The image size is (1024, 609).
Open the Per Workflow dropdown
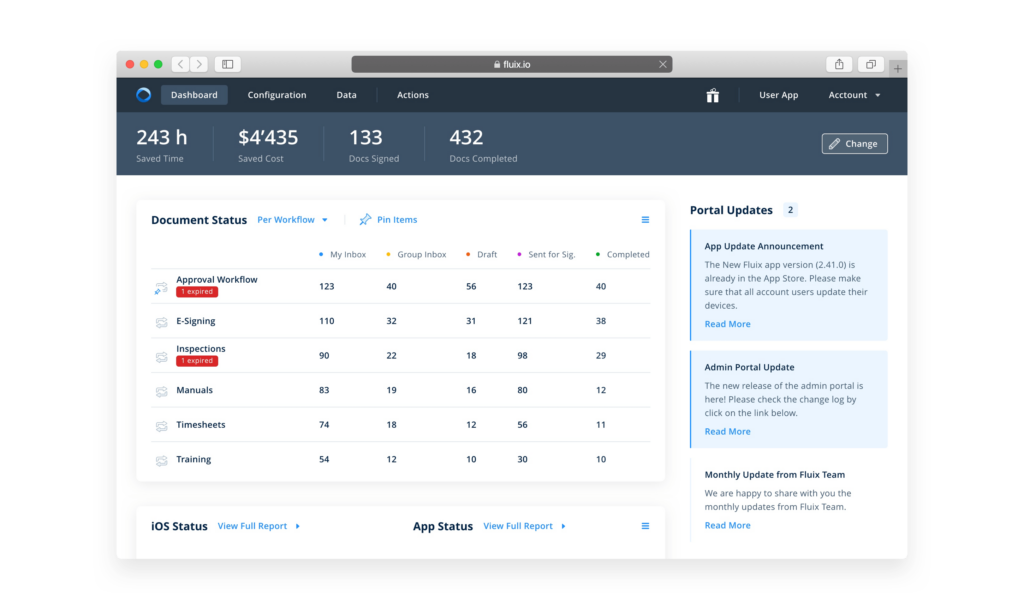click(292, 219)
